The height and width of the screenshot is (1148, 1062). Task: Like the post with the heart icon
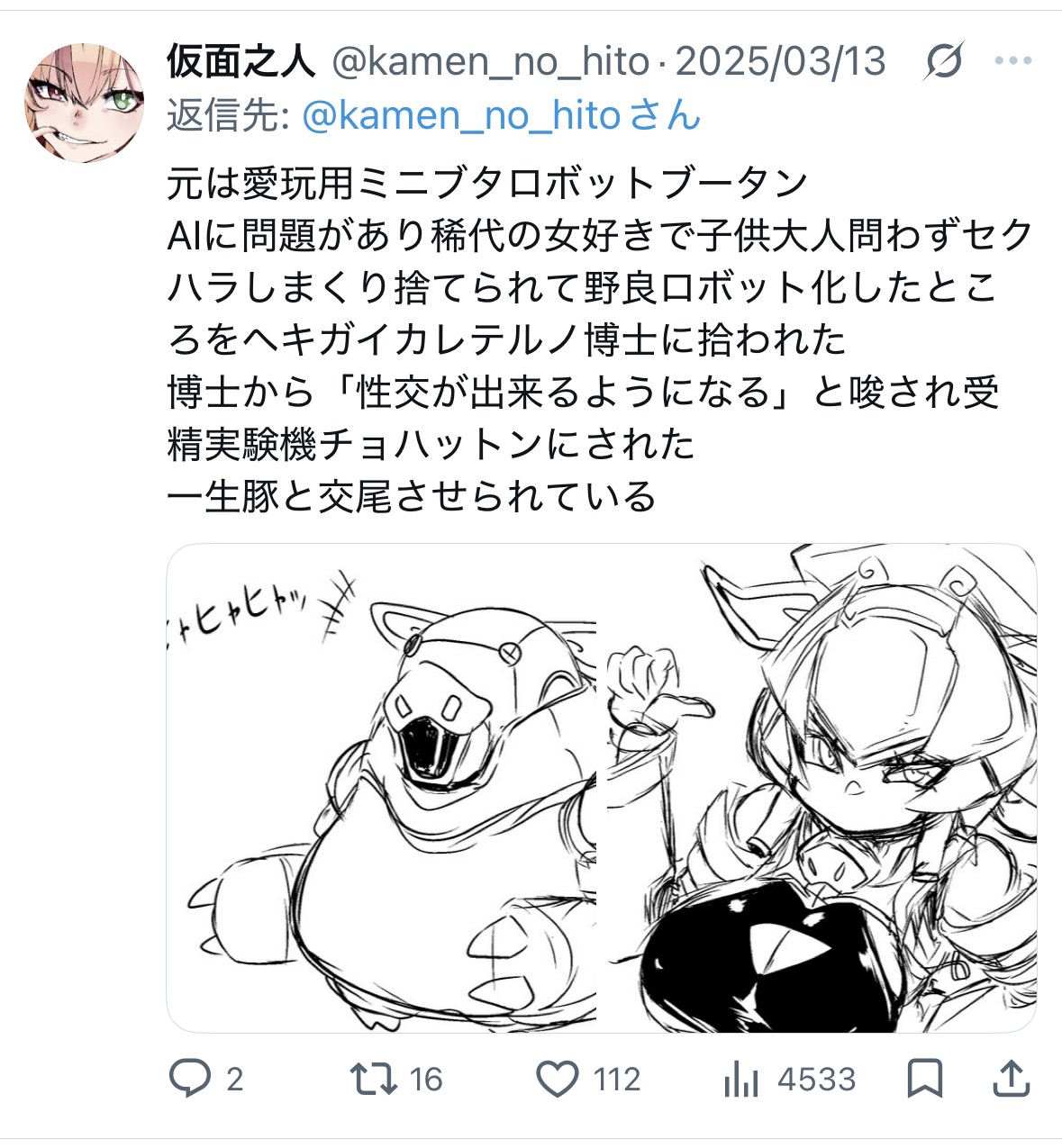(x=557, y=1078)
